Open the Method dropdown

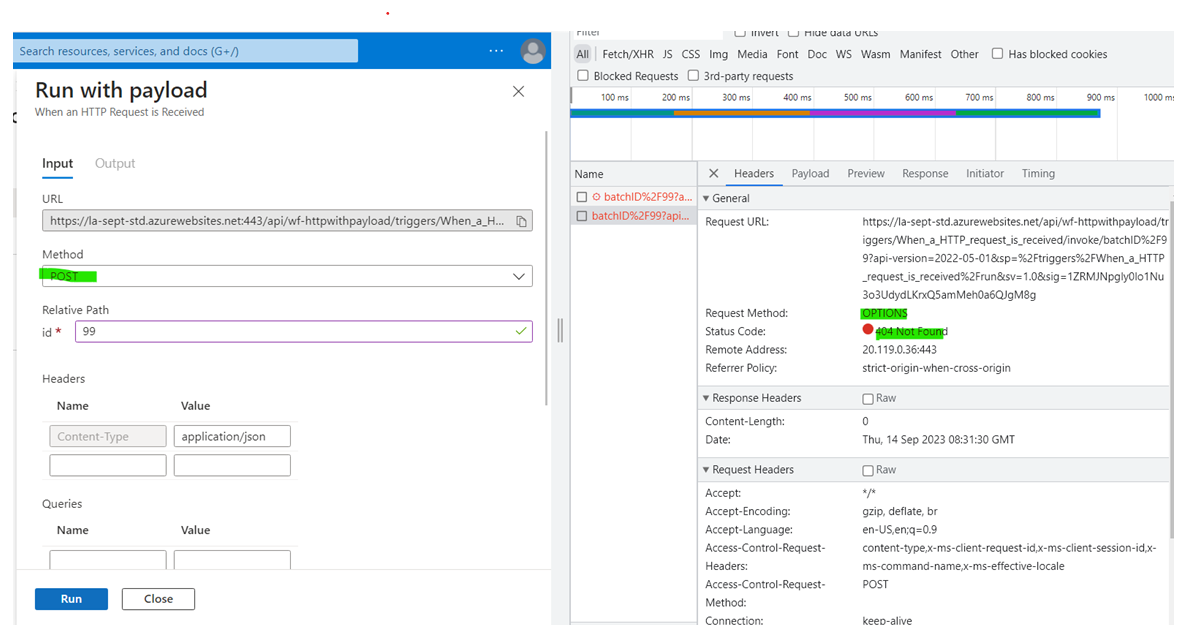point(519,276)
